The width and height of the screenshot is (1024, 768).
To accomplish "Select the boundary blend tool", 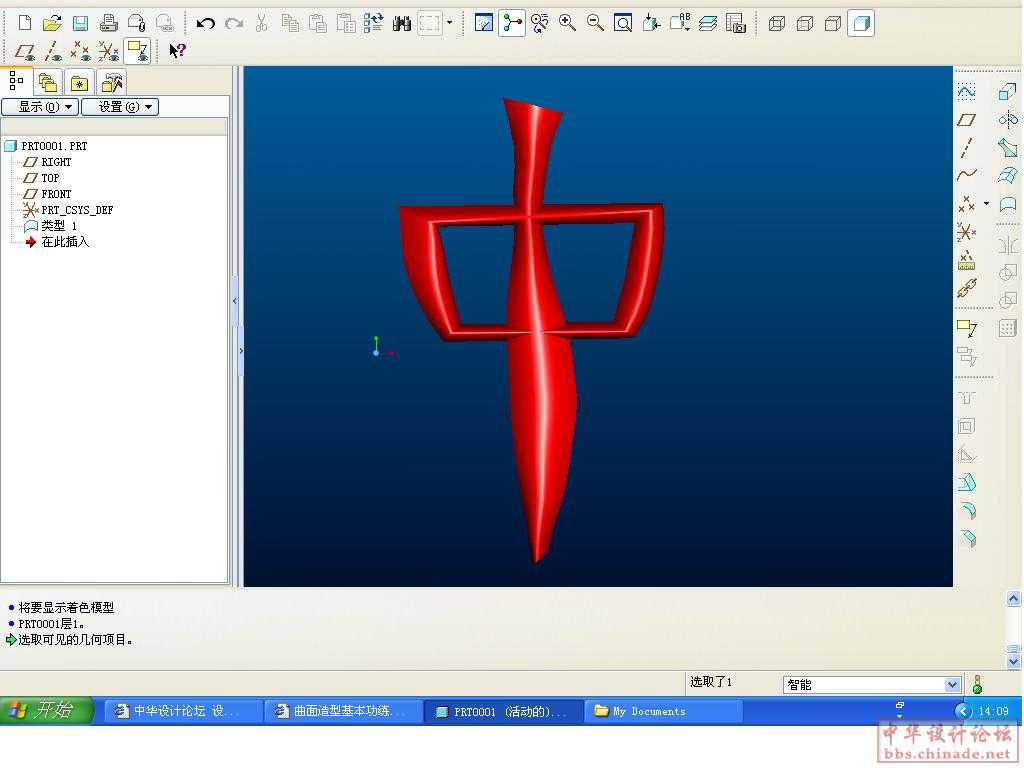I will coord(1008,175).
